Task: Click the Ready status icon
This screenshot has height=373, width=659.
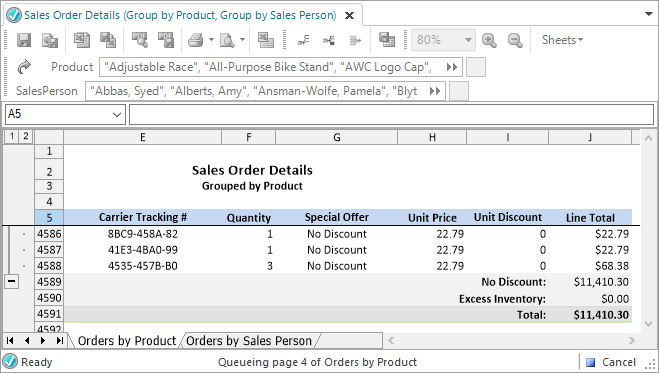Action: [x=10, y=362]
